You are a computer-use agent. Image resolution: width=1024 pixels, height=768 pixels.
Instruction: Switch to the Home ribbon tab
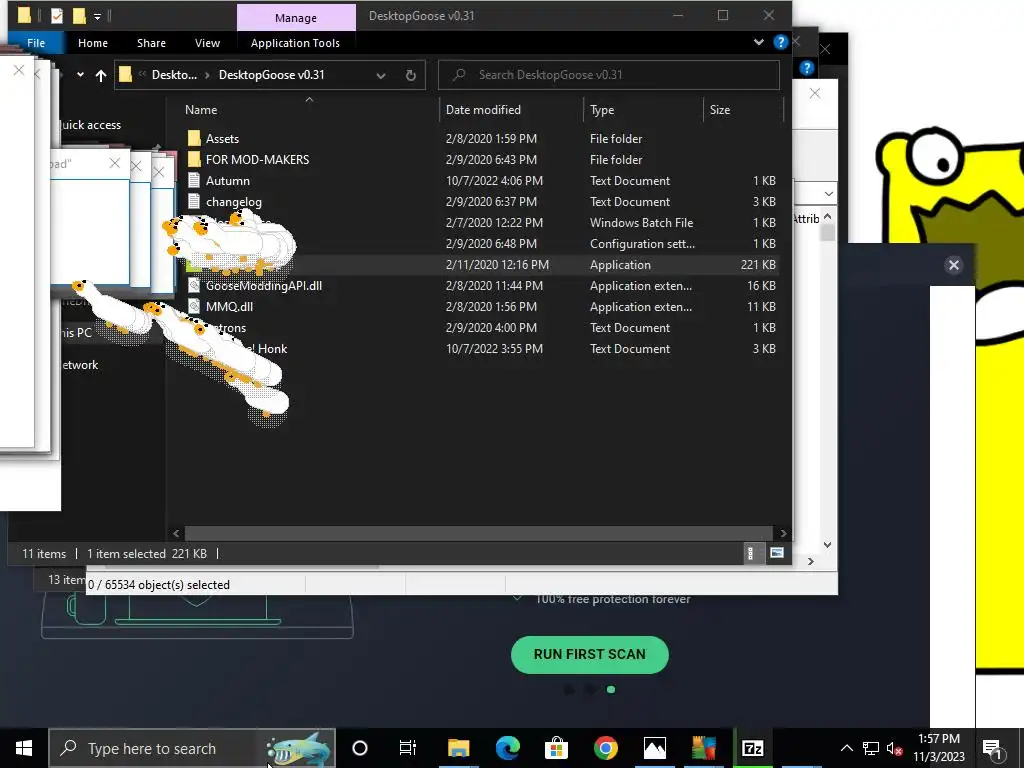point(93,43)
